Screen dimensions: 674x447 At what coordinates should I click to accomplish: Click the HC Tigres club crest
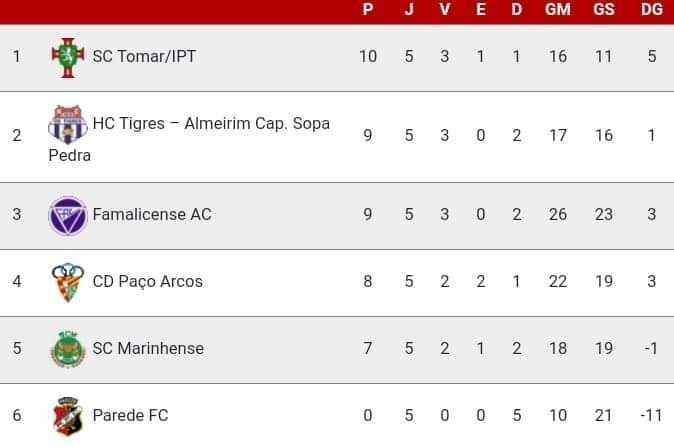[68, 124]
